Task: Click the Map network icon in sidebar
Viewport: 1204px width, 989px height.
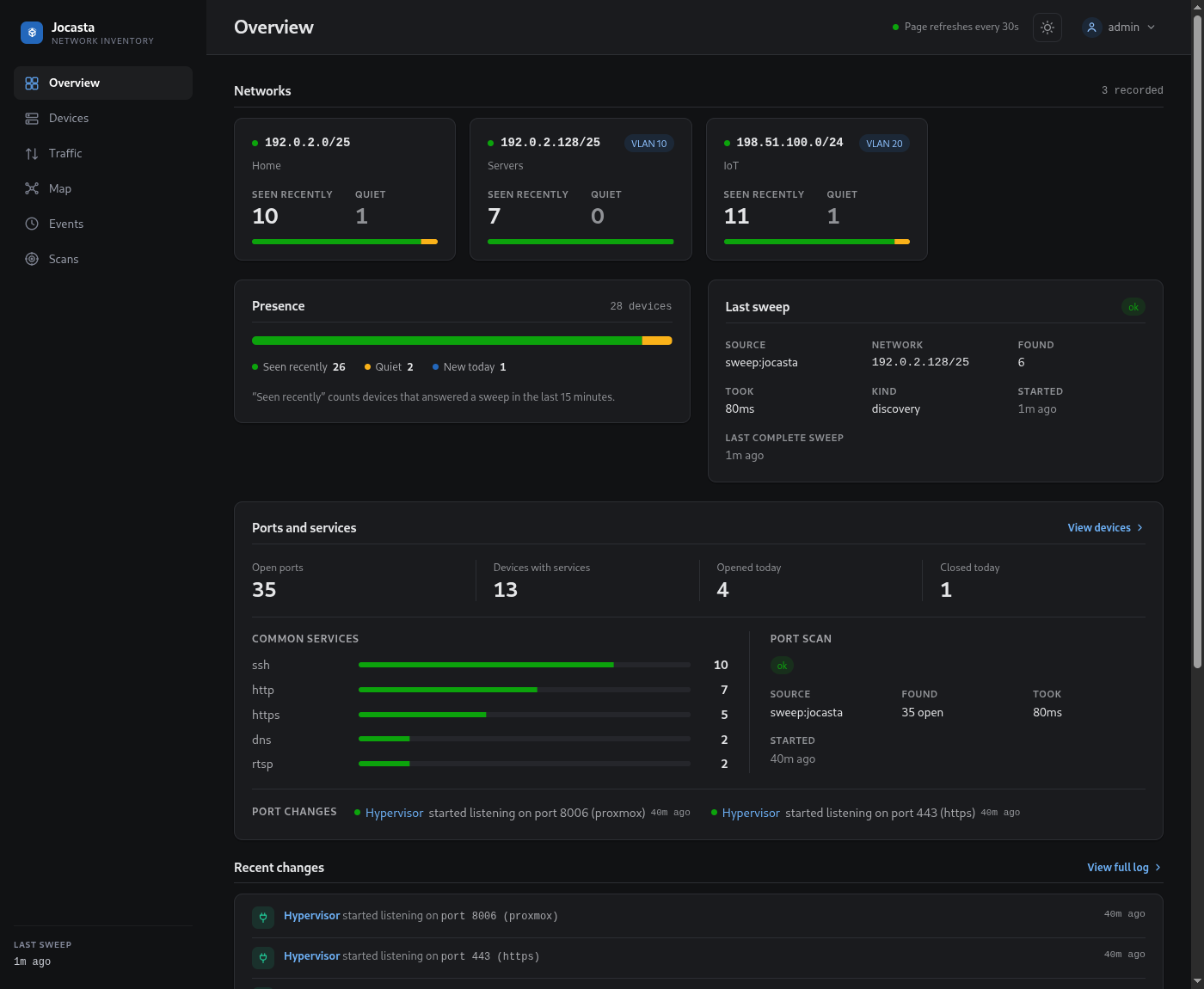Action: click(32, 189)
